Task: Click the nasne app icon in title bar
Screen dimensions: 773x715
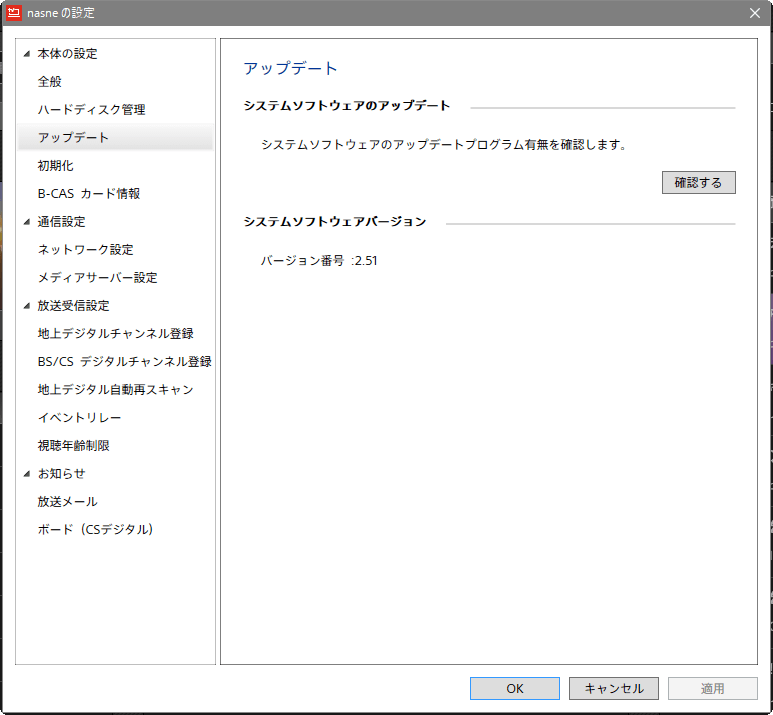Action: click(x=14, y=13)
